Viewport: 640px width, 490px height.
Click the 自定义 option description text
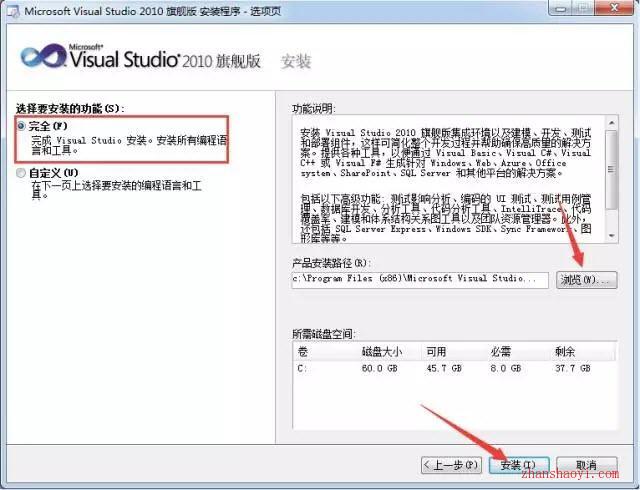117,190
